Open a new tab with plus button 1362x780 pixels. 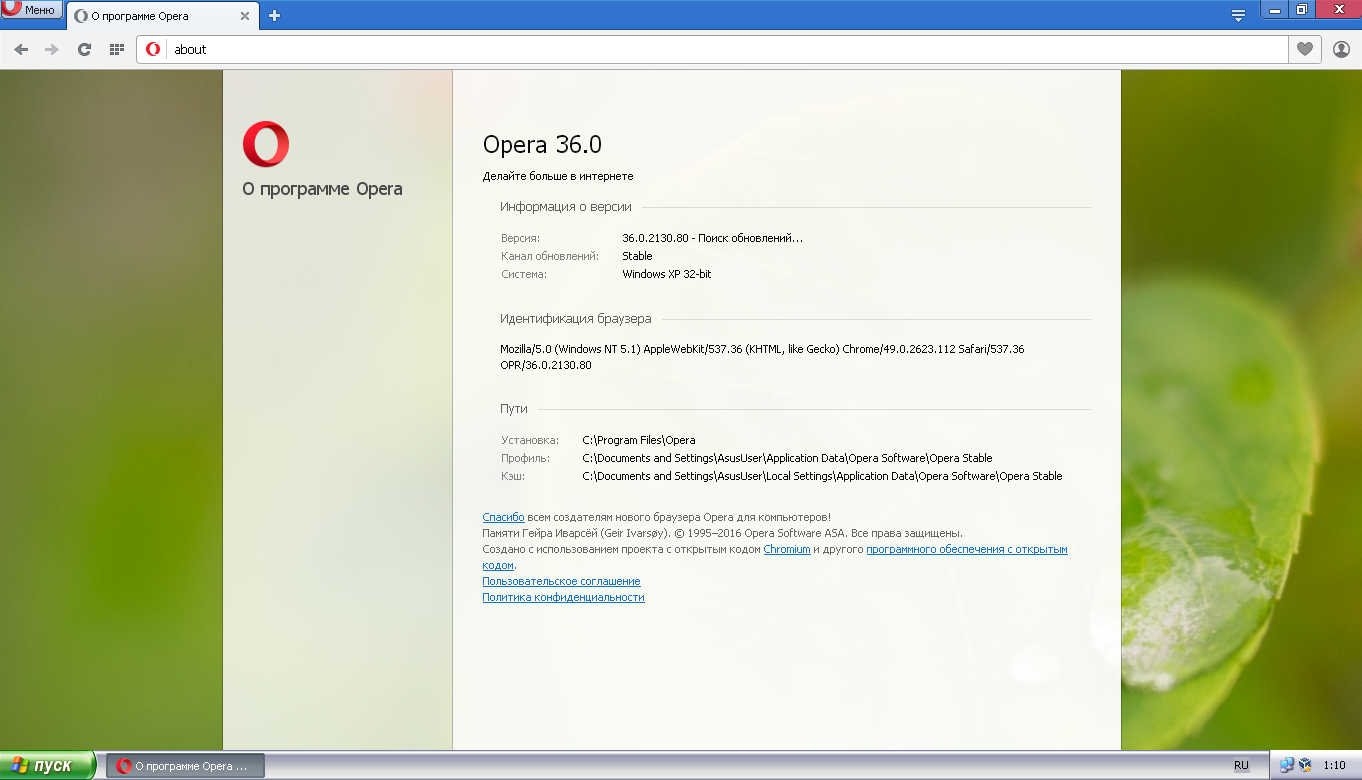[274, 15]
